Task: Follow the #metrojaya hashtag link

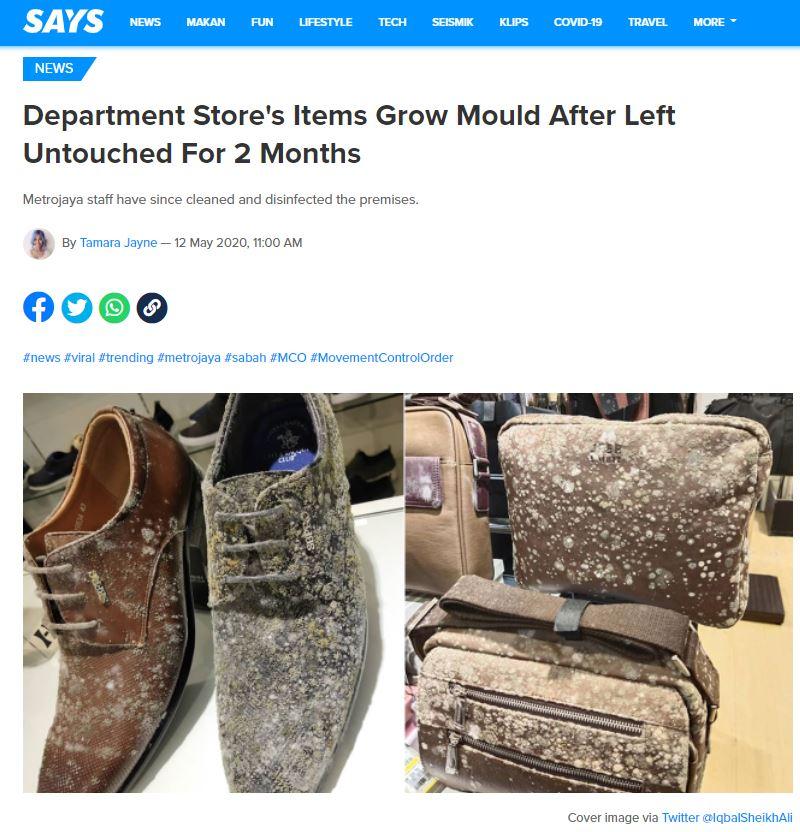Action: pos(188,358)
